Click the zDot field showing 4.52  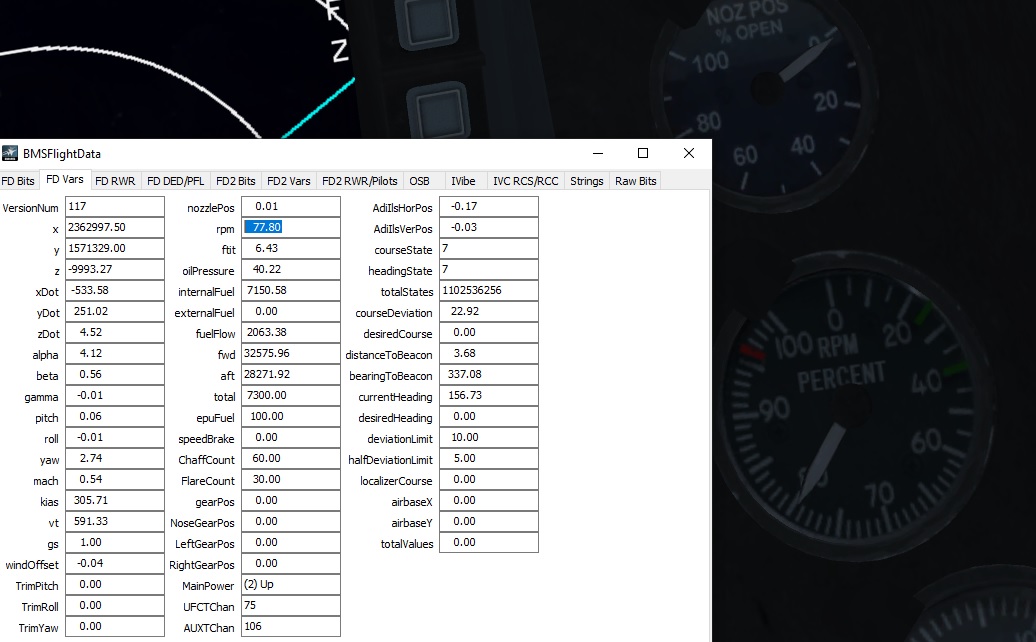[115, 332]
